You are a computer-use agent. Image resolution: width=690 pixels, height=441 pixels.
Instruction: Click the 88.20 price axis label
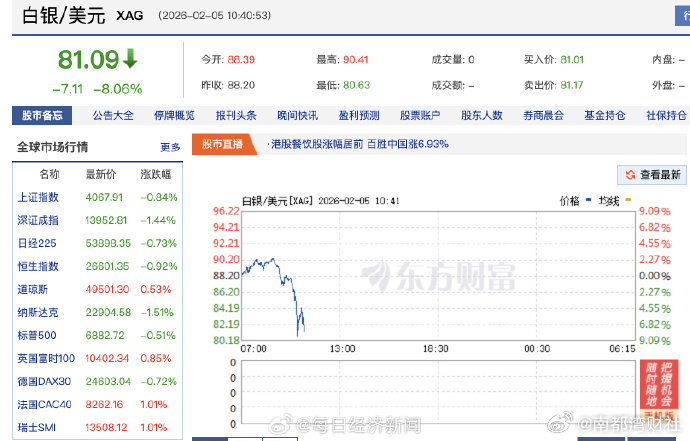pyautogui.click(x=226, y=276)
